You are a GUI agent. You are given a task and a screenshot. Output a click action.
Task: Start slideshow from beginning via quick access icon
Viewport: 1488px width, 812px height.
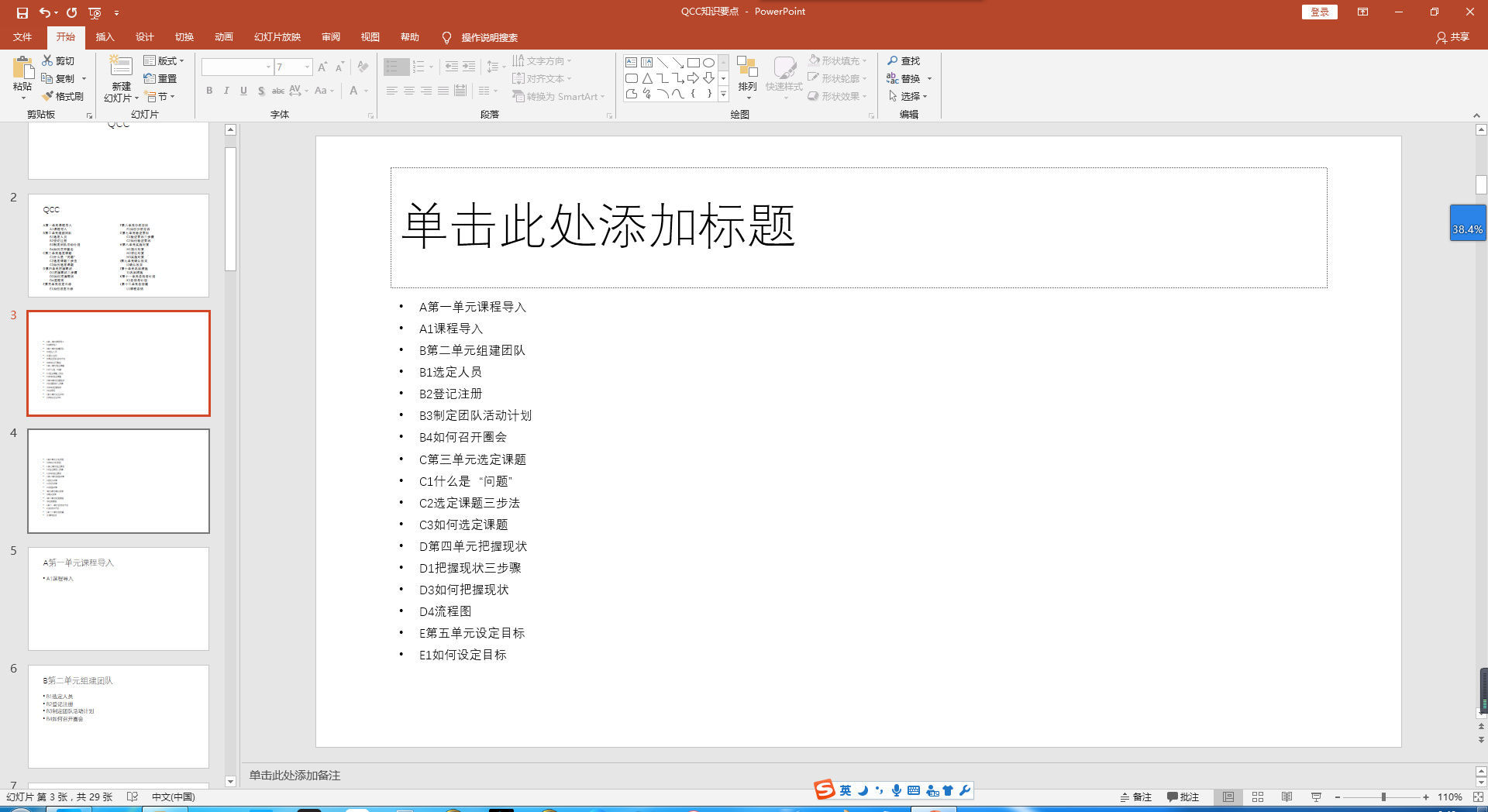pos(95,12)
